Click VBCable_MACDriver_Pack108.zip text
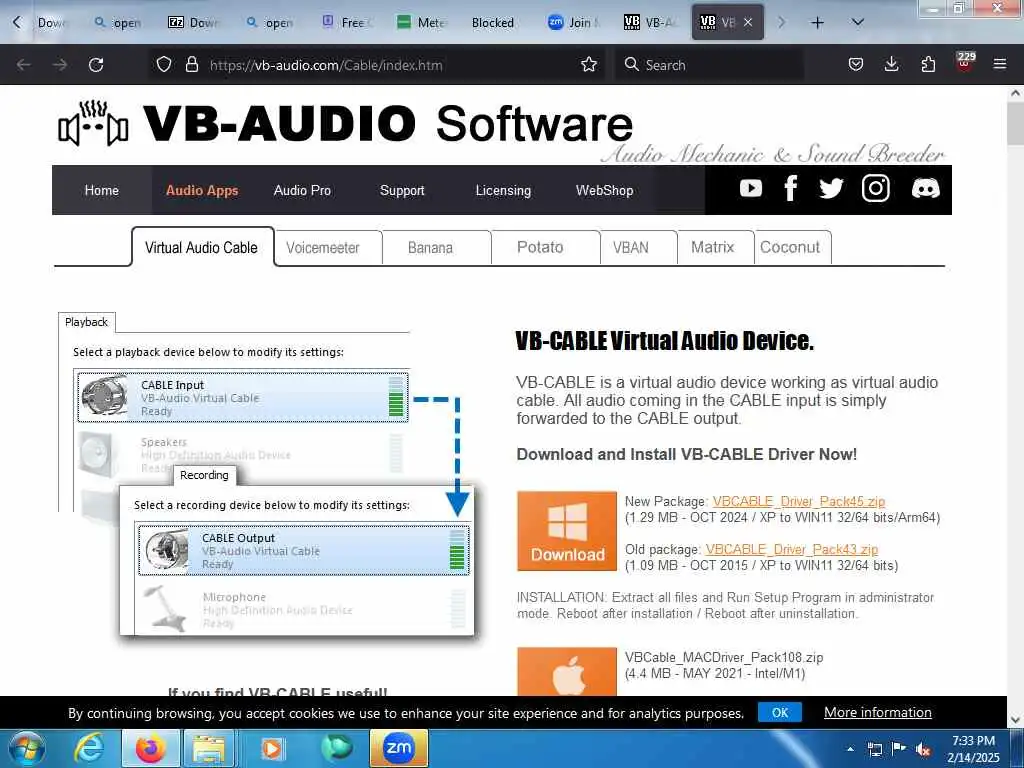The width and height of the screenshot is (1024, 768). pos(724,658)
